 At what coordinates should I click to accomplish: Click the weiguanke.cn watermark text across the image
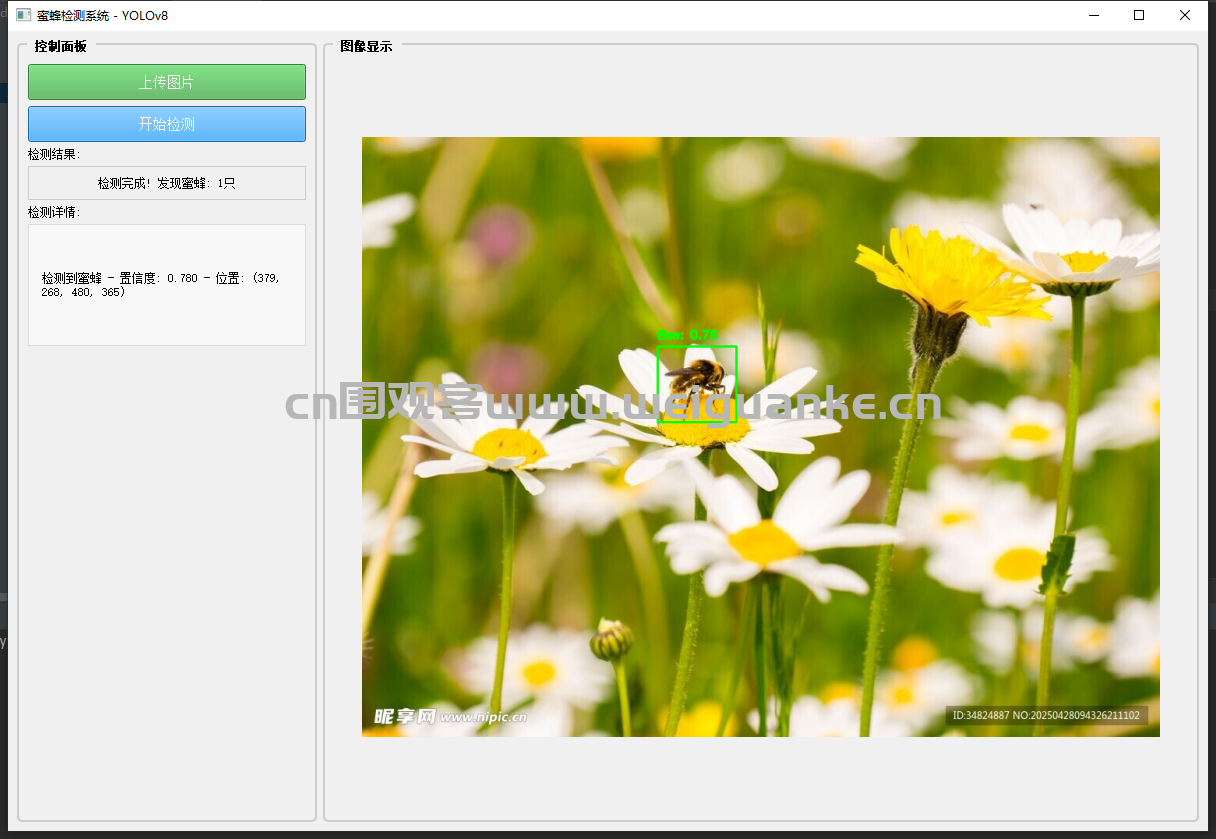point(613,404)
